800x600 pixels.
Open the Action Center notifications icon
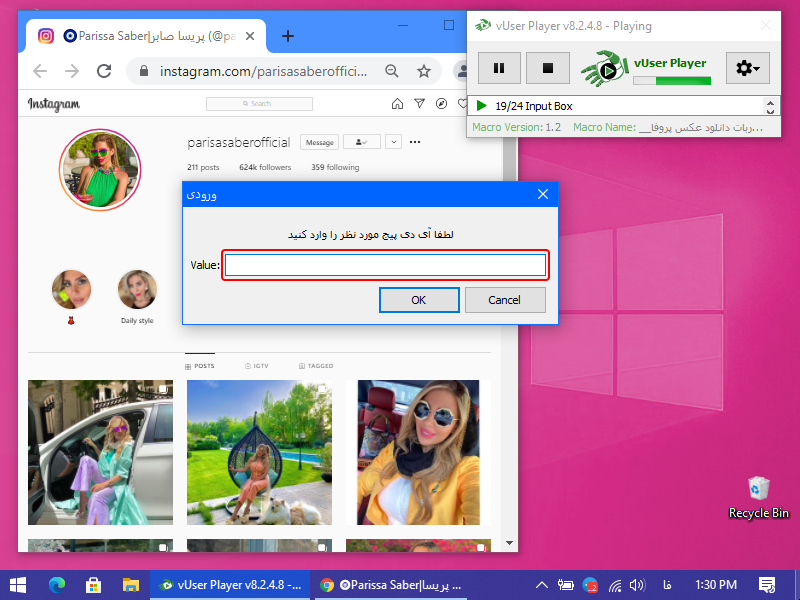tap(767, 585)
